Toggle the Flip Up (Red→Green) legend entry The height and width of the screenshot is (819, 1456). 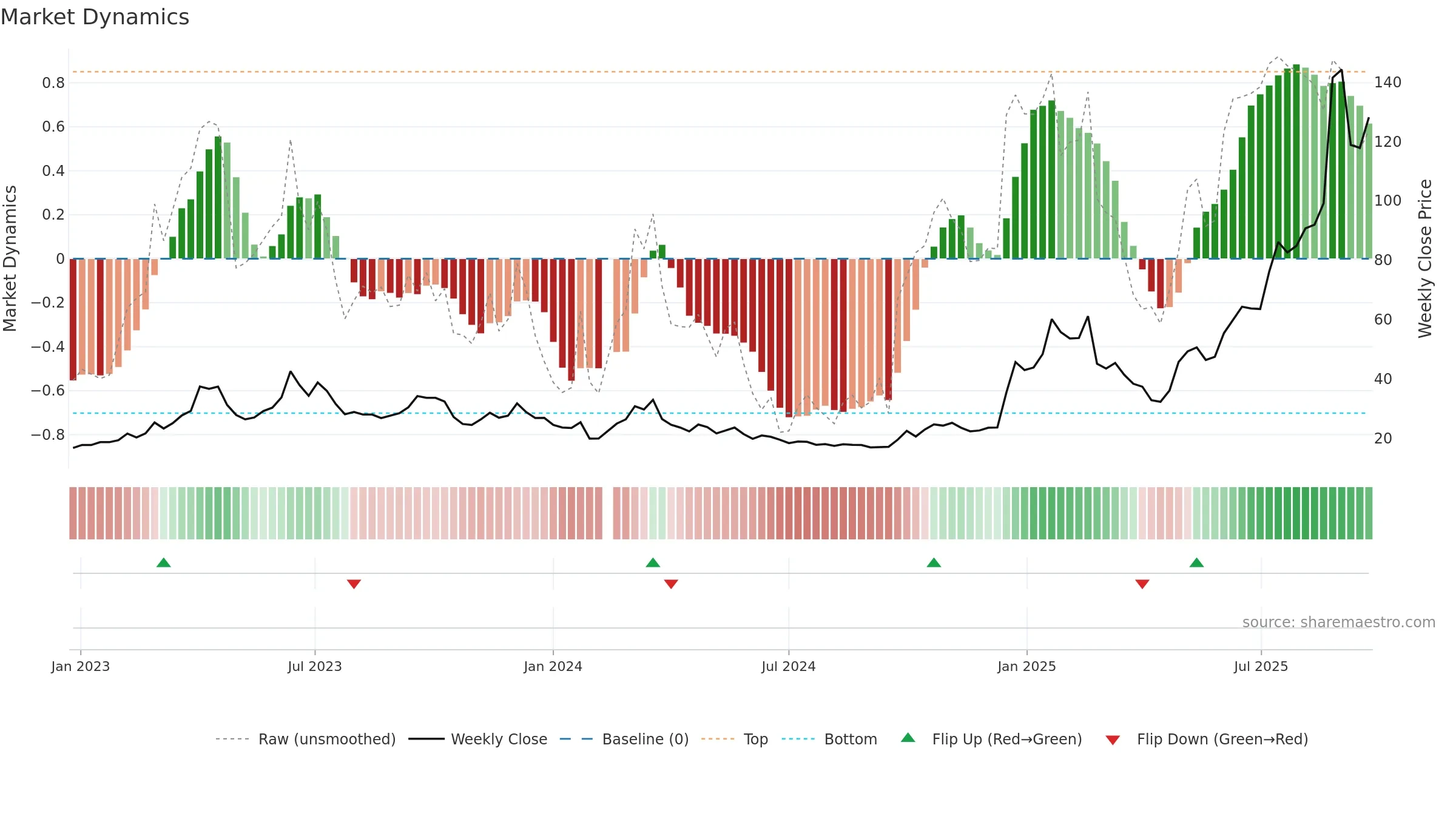pyautogui.click(x=992, y=739)
